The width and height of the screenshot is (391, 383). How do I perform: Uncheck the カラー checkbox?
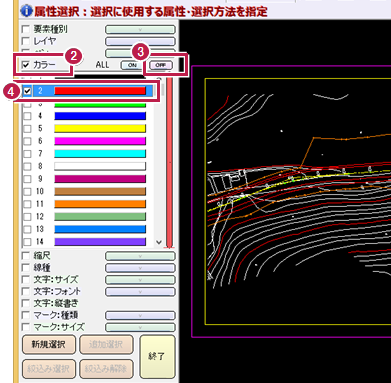click(x=25, y=65)
